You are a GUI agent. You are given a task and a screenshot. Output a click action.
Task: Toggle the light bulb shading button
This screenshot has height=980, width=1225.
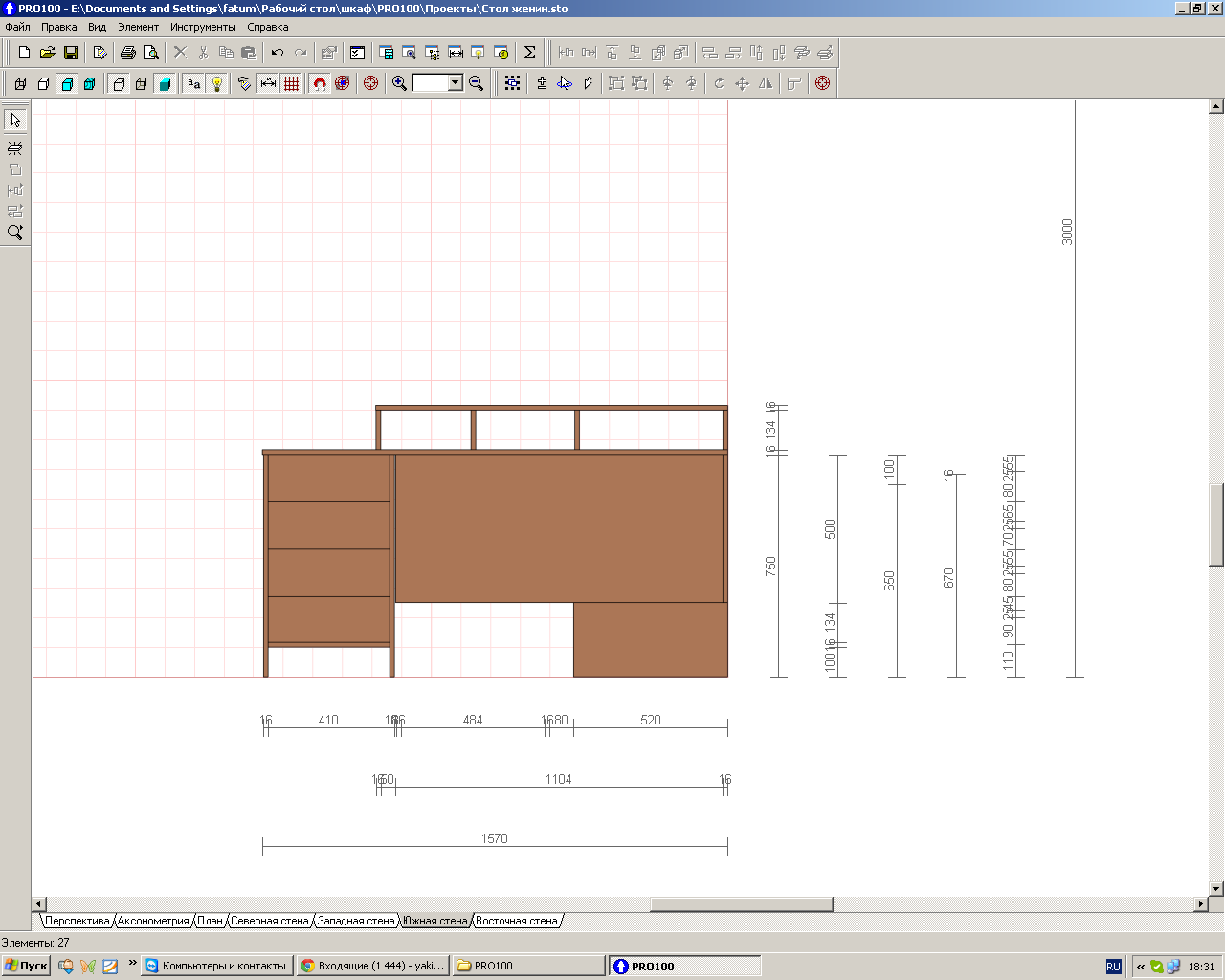pos(217,83)
